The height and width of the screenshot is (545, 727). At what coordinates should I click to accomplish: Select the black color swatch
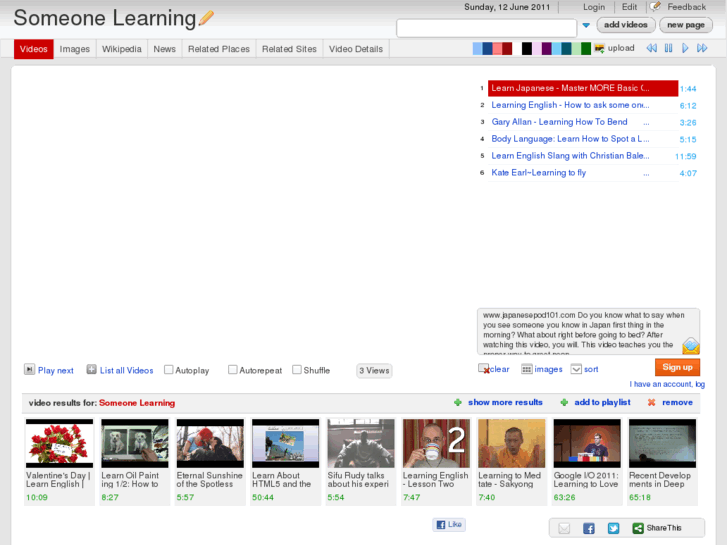(x=527, y=48)
